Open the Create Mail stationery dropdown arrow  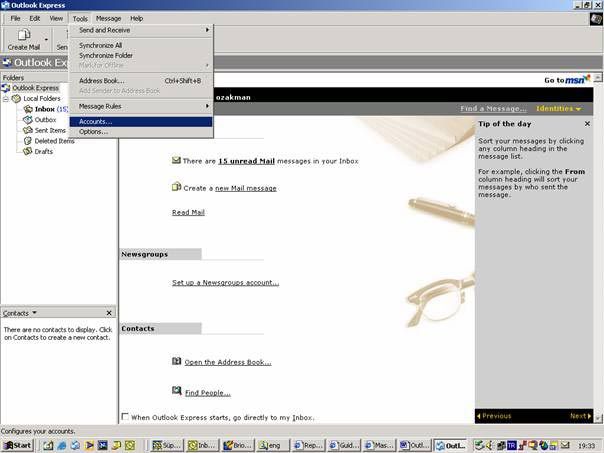[x=46, y=39]
